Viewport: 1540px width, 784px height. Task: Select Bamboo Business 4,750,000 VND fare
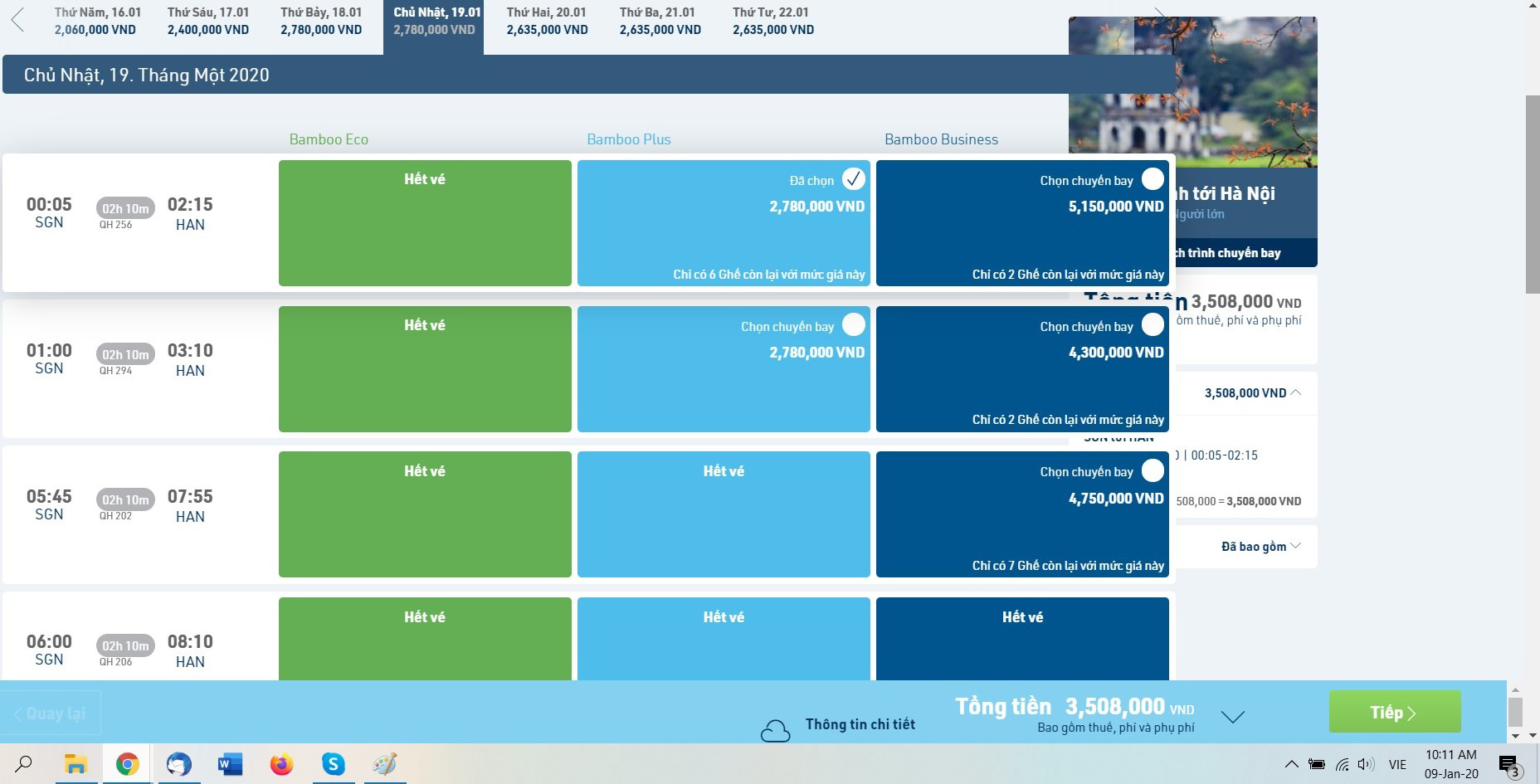(x=1153, y=470)
